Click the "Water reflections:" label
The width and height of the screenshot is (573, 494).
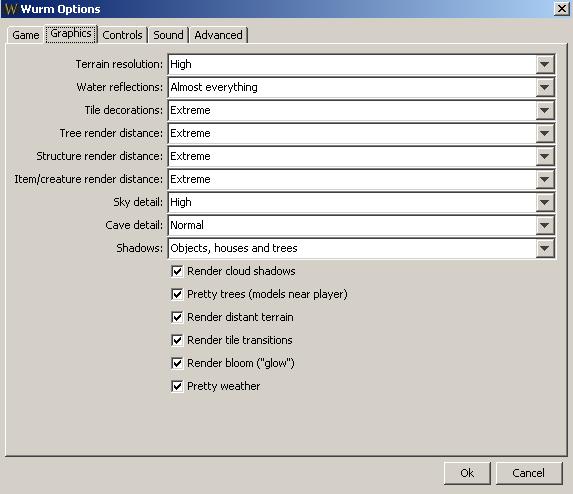click(119, 87)
